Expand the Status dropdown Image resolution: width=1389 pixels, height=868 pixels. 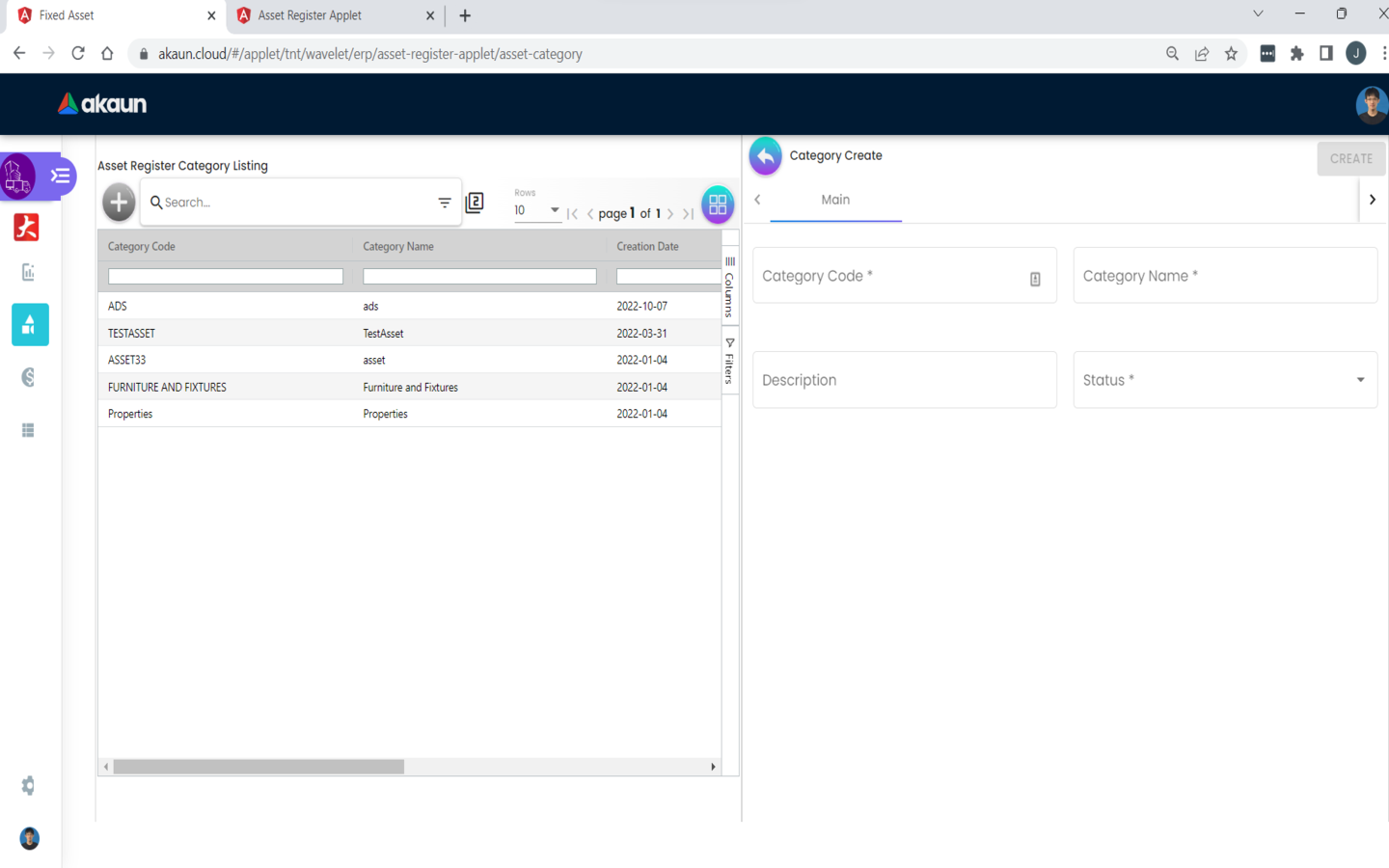pyautogui.click(x=1224, y=380)
